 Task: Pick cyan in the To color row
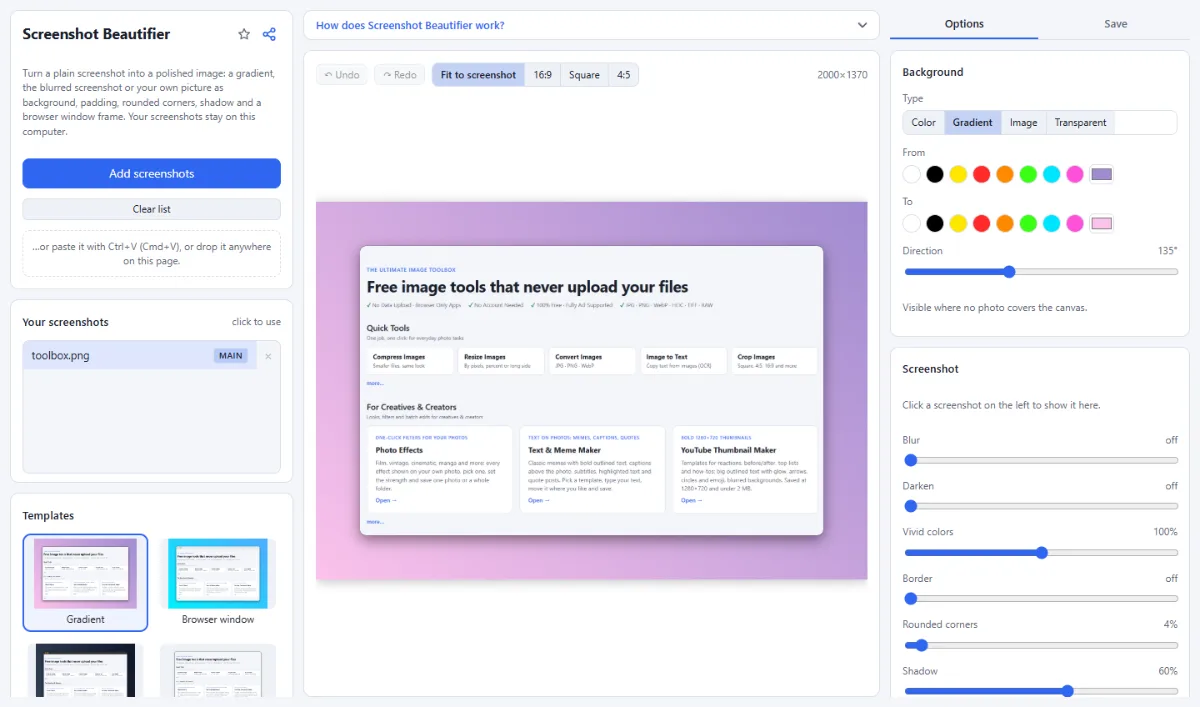[1051, 223]
